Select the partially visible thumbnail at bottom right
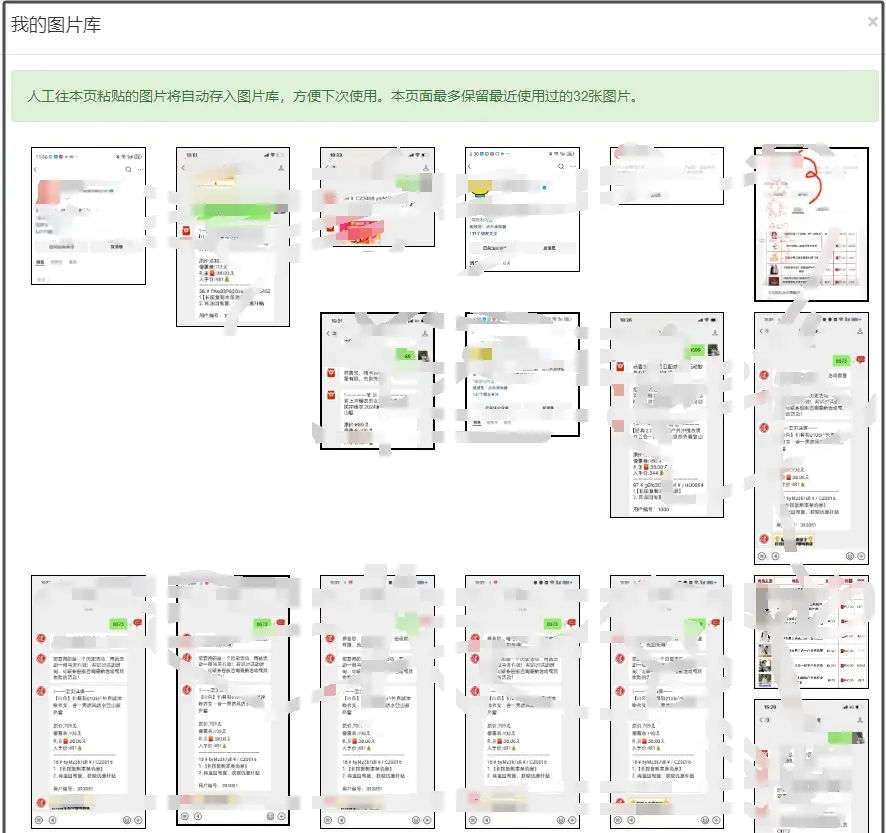 tap(811, 766)
